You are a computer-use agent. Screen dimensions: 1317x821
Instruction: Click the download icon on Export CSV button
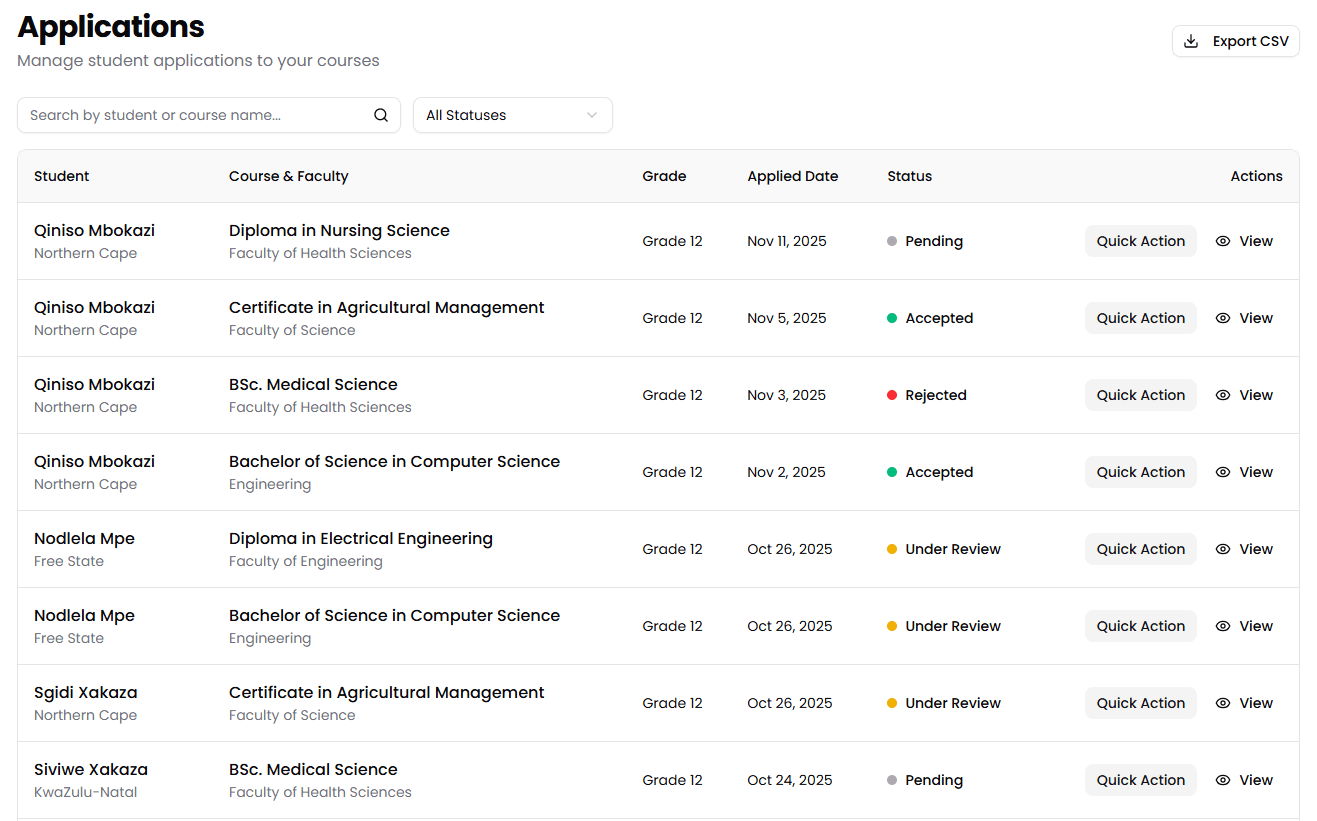pos(1191,41)
